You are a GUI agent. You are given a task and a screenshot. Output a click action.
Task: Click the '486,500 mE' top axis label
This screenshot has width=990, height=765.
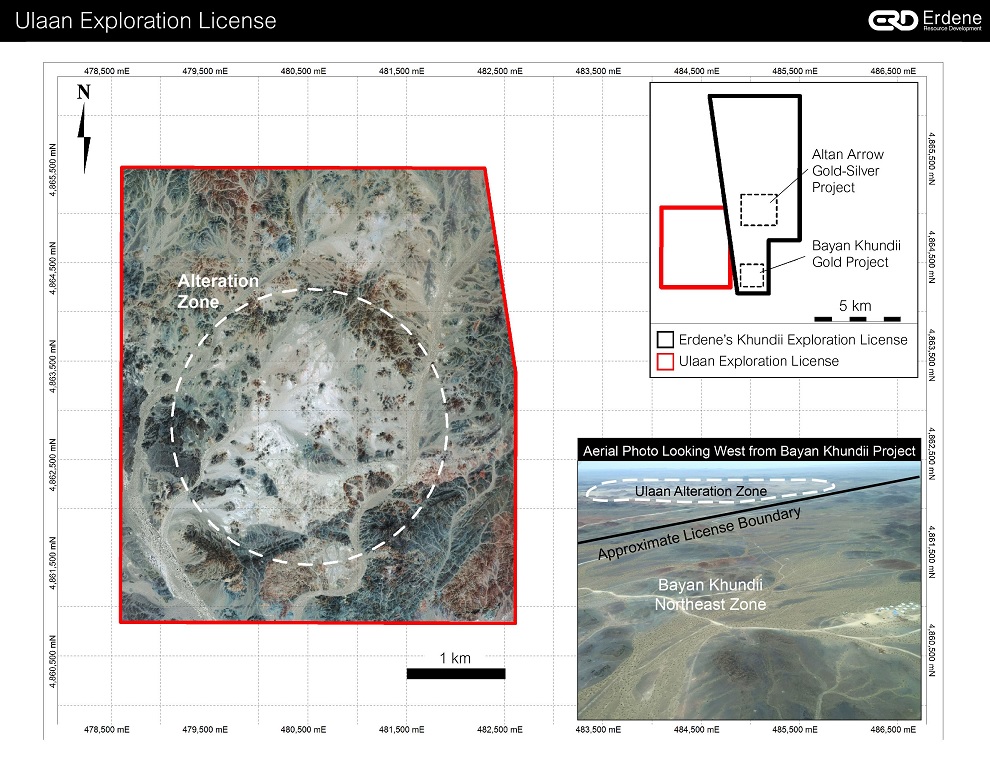coord(893,71)
